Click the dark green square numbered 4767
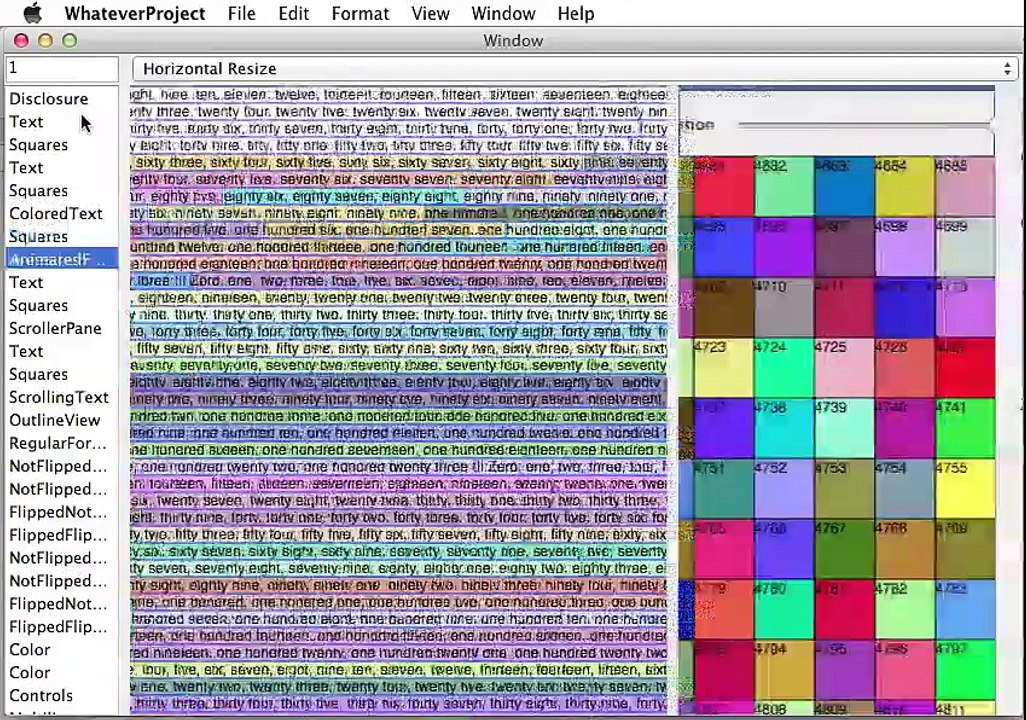 [844, 550]
